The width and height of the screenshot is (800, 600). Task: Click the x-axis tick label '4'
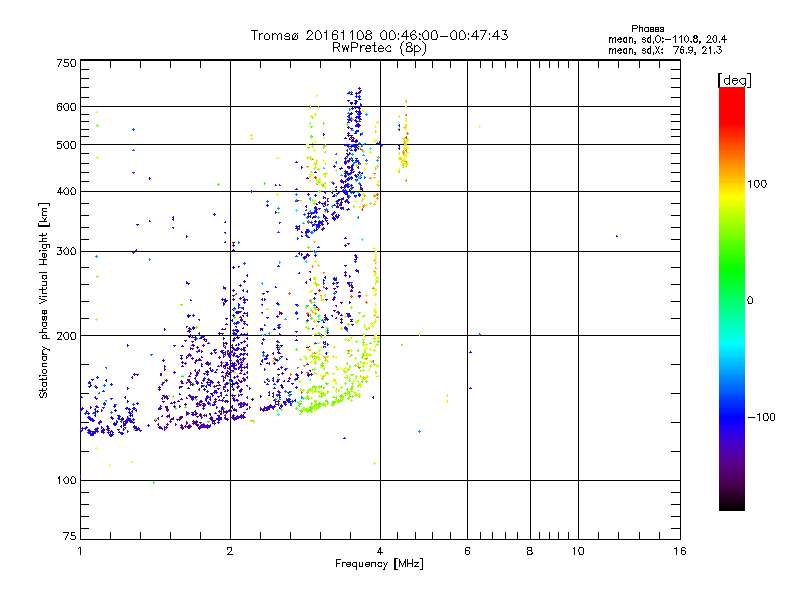tap(380, 551)
